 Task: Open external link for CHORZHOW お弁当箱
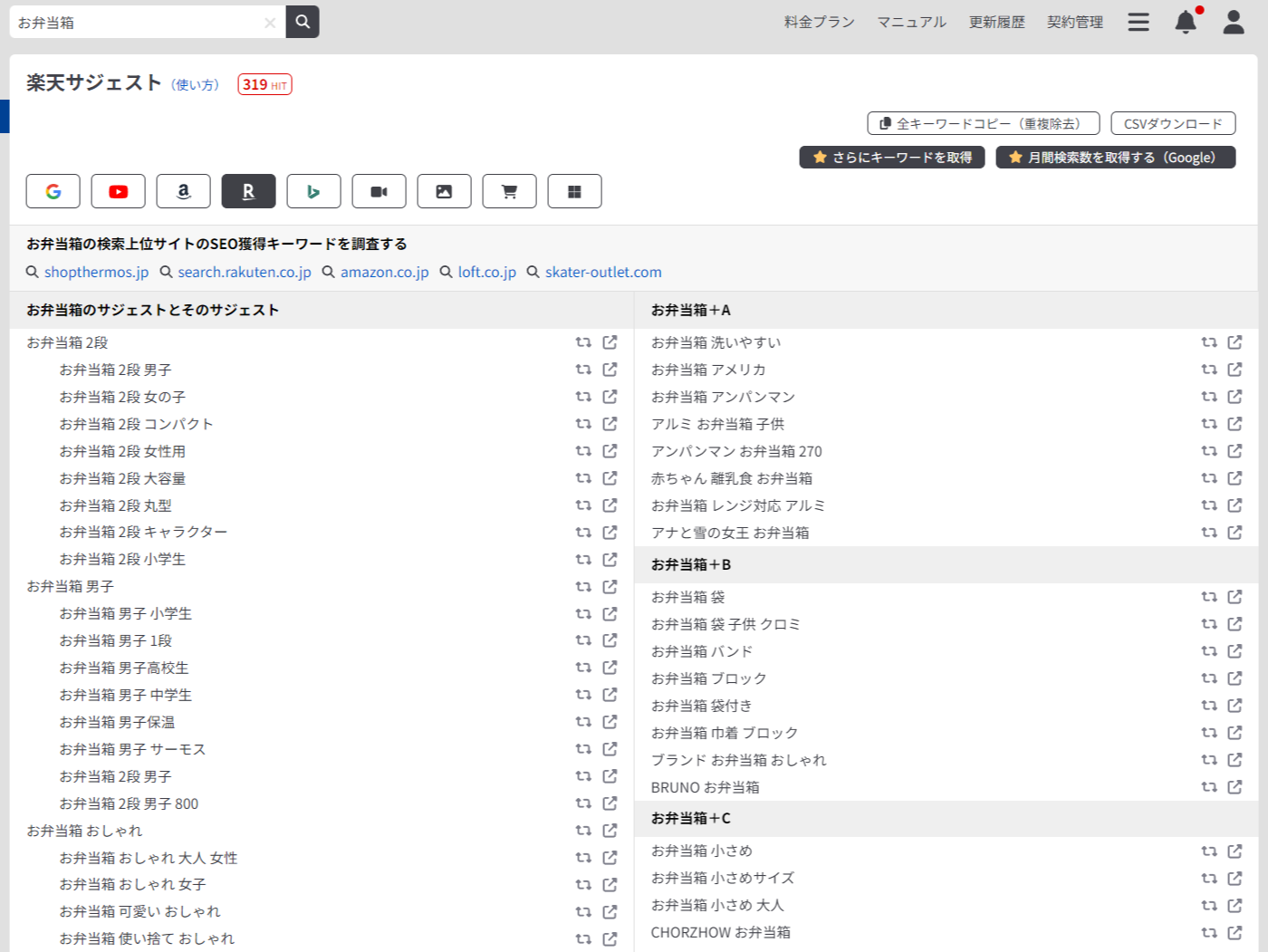pyautogui.click(x=1234, y=932)
